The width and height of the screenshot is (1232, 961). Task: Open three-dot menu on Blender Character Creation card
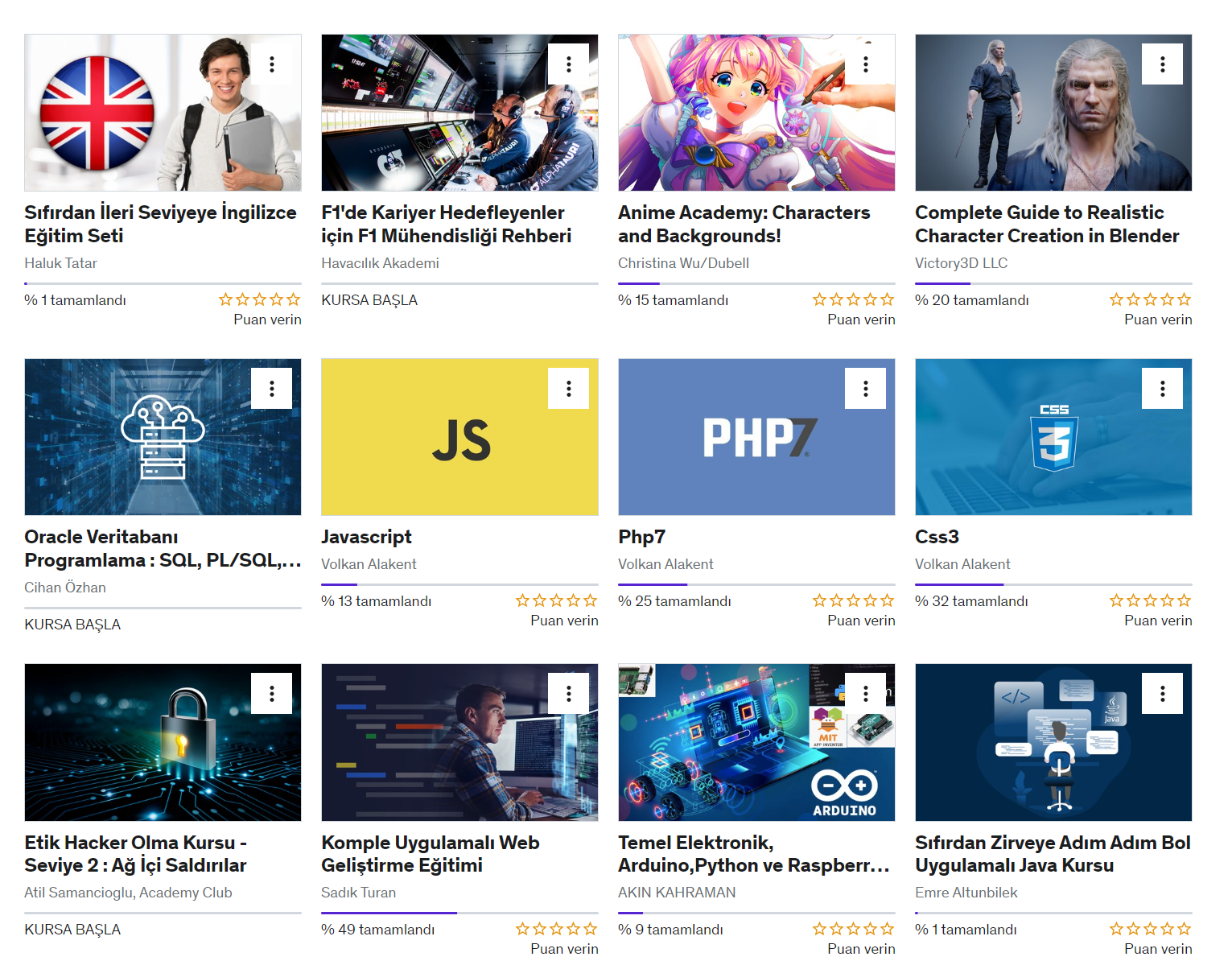click(x=1163, y=64)
